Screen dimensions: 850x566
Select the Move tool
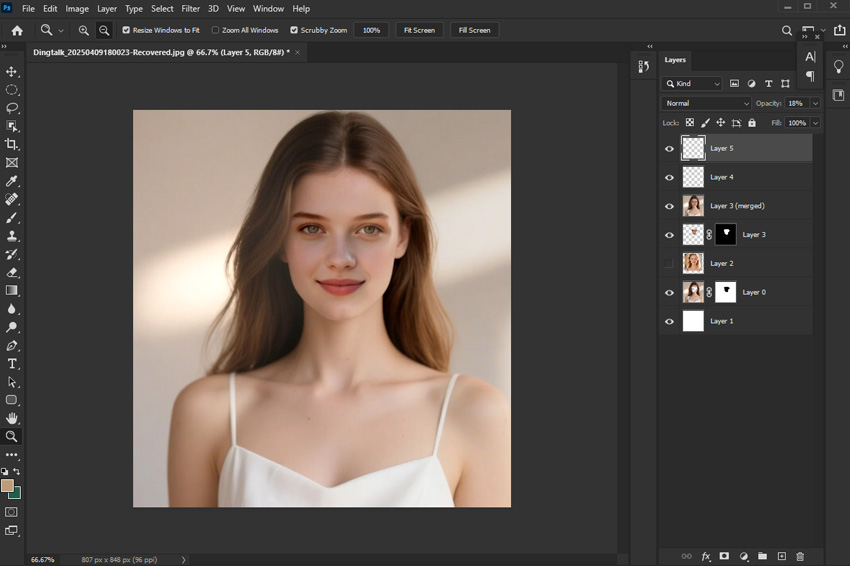[x=11, y=72]
